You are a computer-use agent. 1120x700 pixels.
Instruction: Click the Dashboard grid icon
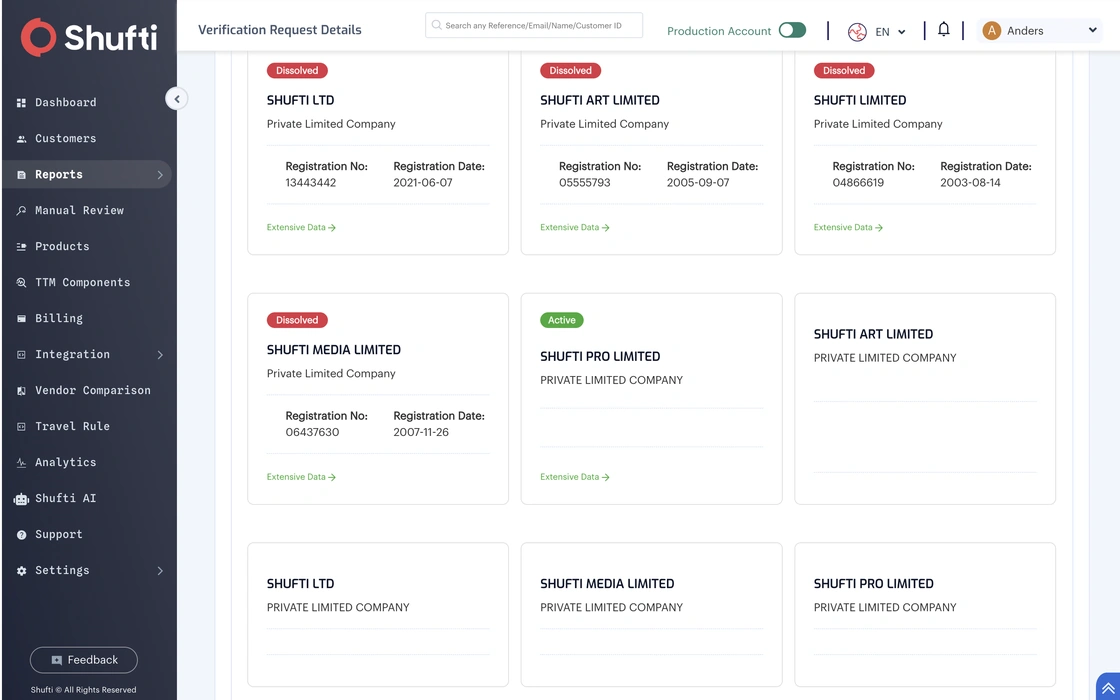tap(21, 103)
